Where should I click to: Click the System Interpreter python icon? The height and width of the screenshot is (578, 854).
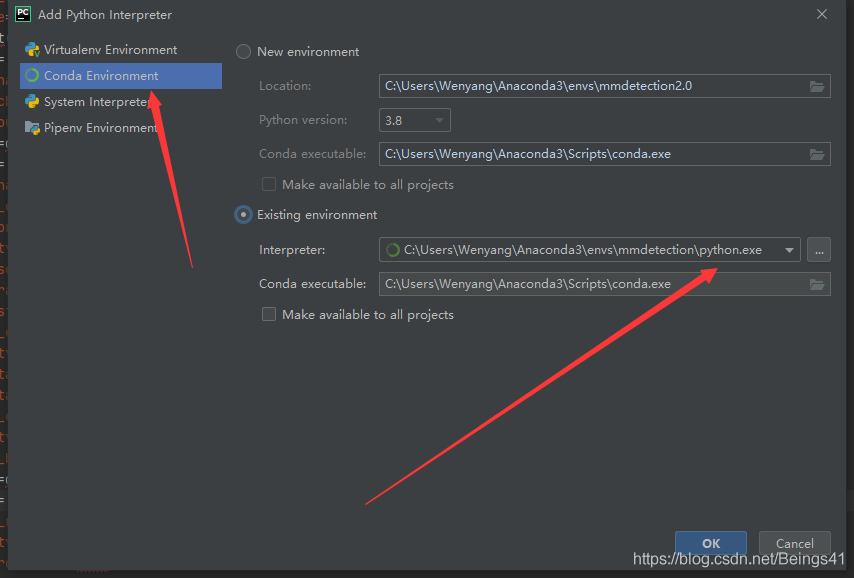[x=32, y=102]
